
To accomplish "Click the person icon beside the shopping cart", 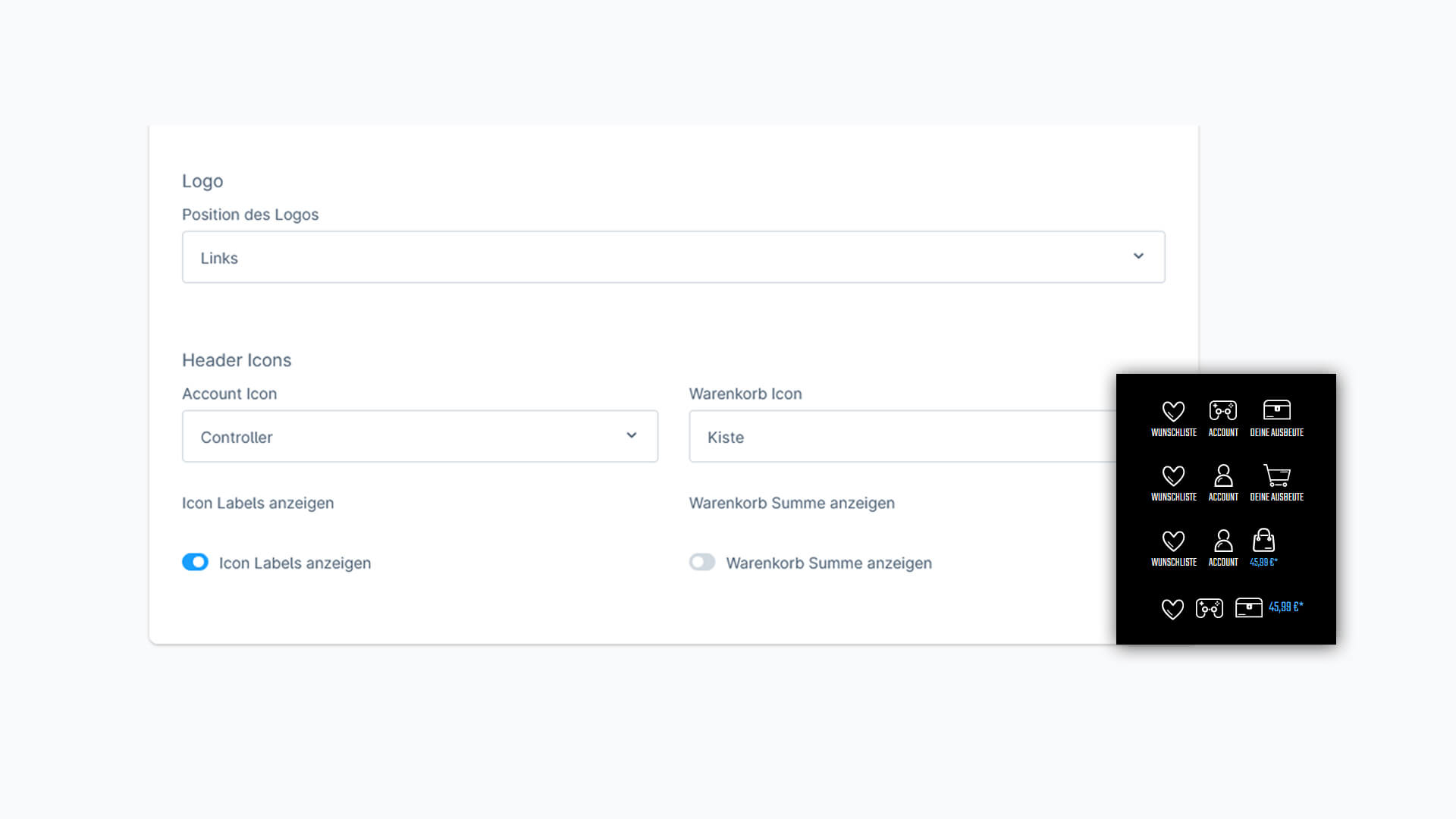I will tap(1222, 475).
